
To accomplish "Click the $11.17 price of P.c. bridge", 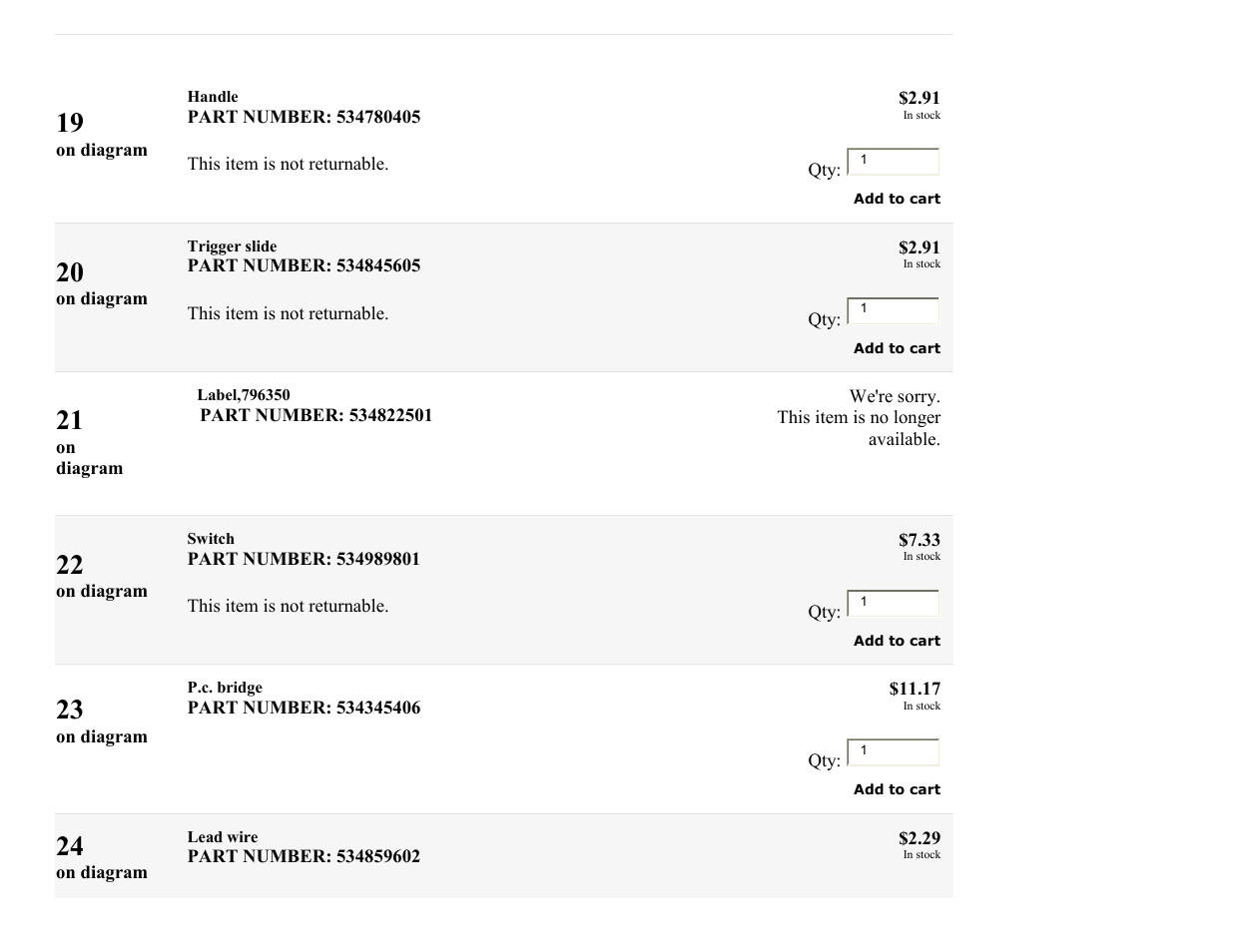I will click(x=915, y=689).
